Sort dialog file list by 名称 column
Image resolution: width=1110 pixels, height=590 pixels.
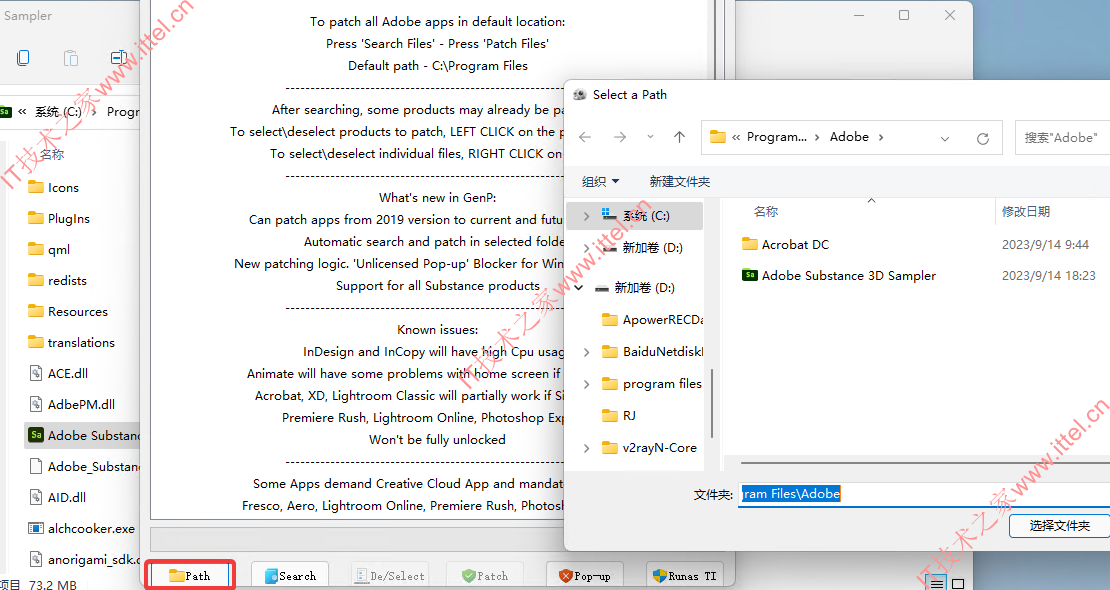(766, 211)
